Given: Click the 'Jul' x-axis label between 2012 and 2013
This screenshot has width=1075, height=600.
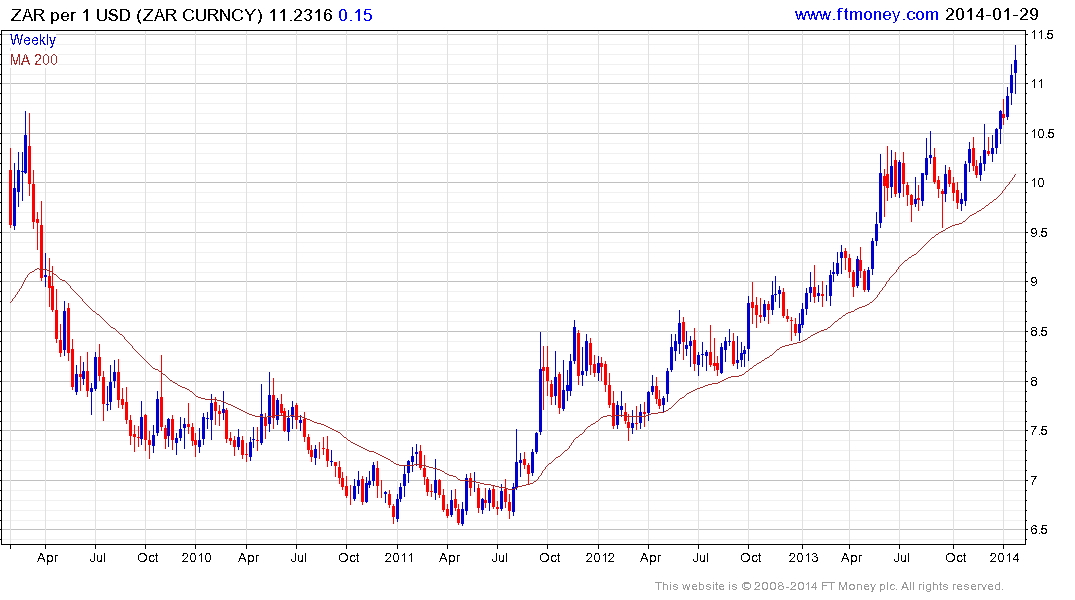Looking at the screenshot, I should (x=700, y=557).
